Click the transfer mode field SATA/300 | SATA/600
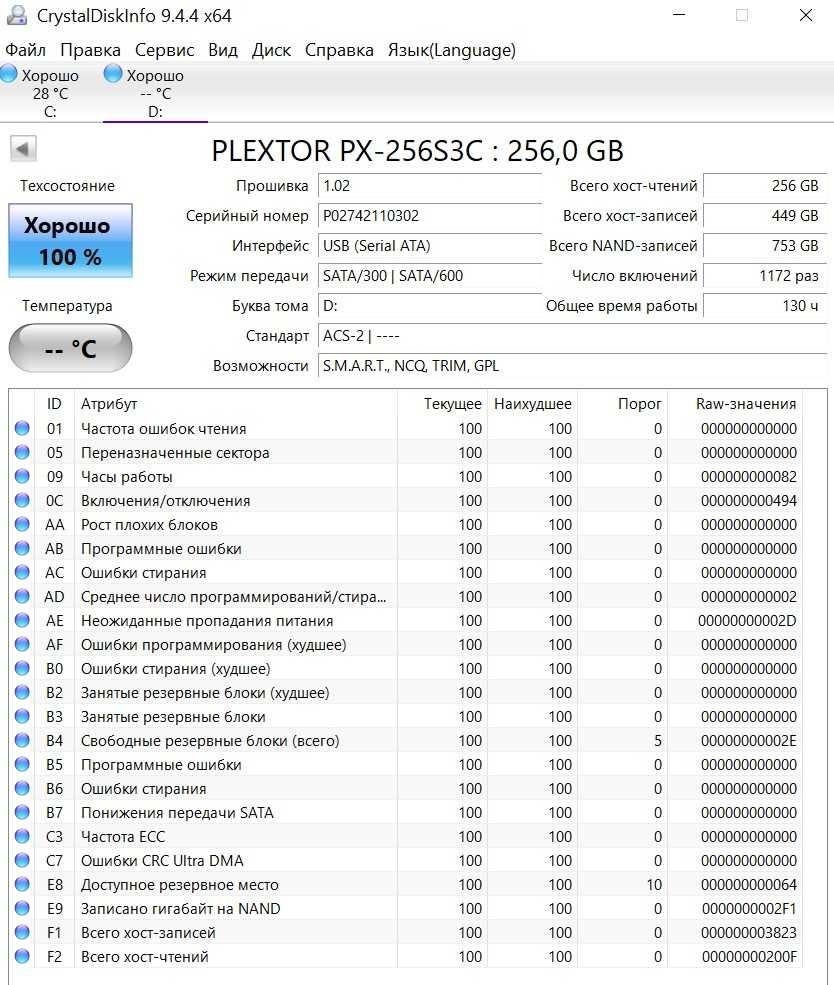 click(430, 276)
